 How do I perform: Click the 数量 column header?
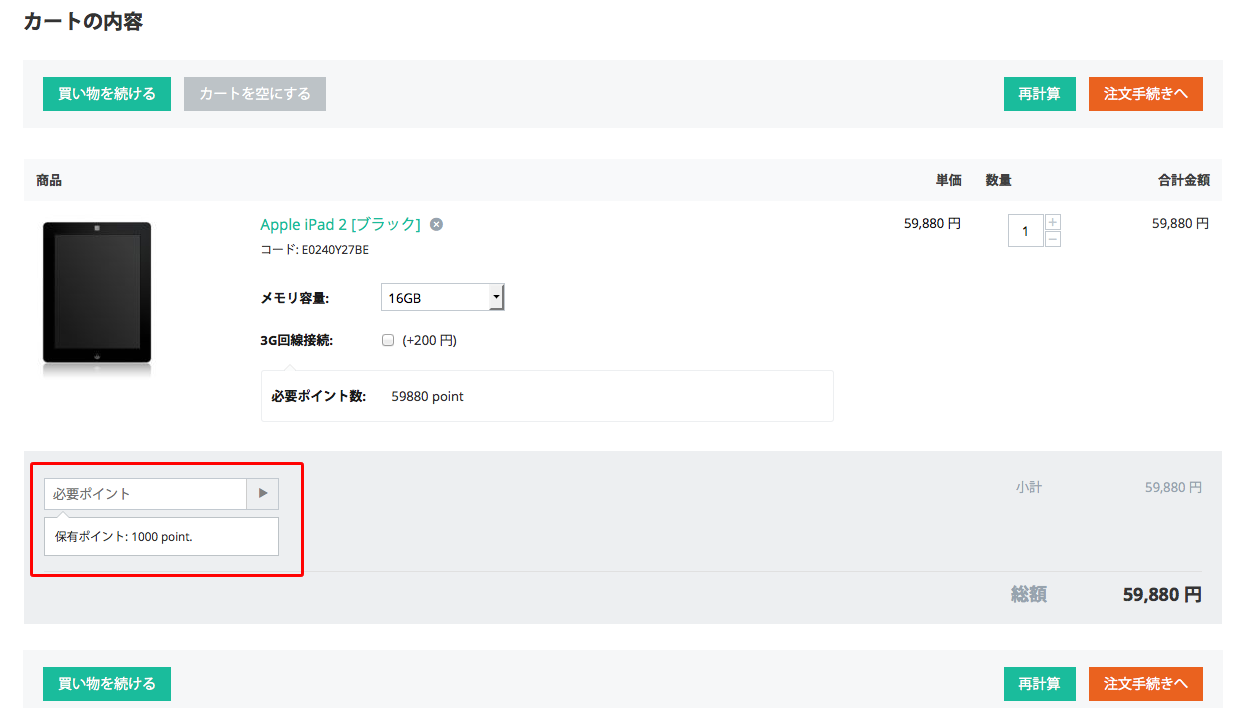[x=998, y=180]
